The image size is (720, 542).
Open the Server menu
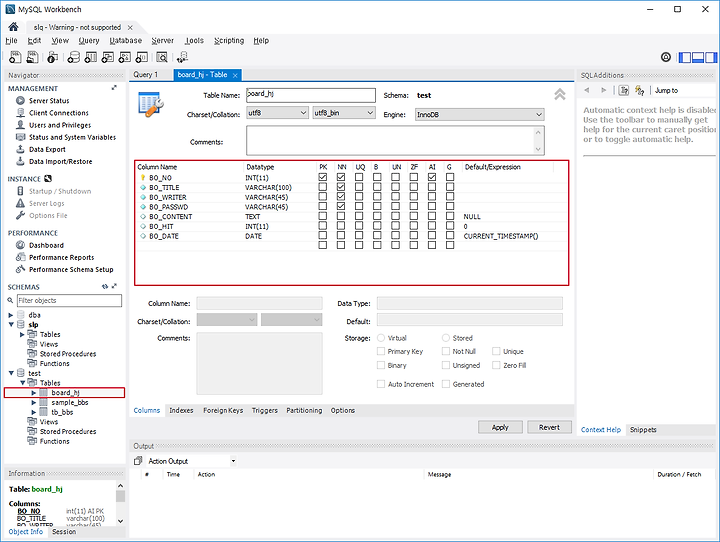[163, 40]
